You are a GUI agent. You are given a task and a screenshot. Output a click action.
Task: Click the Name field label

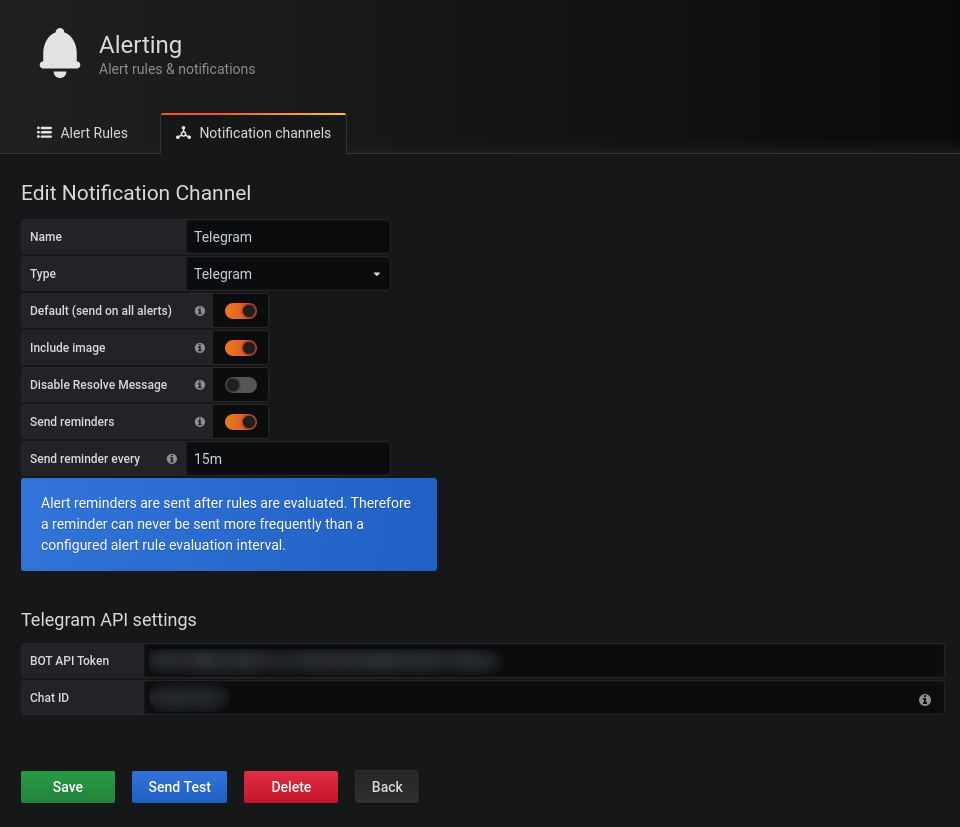coord(46,237)
